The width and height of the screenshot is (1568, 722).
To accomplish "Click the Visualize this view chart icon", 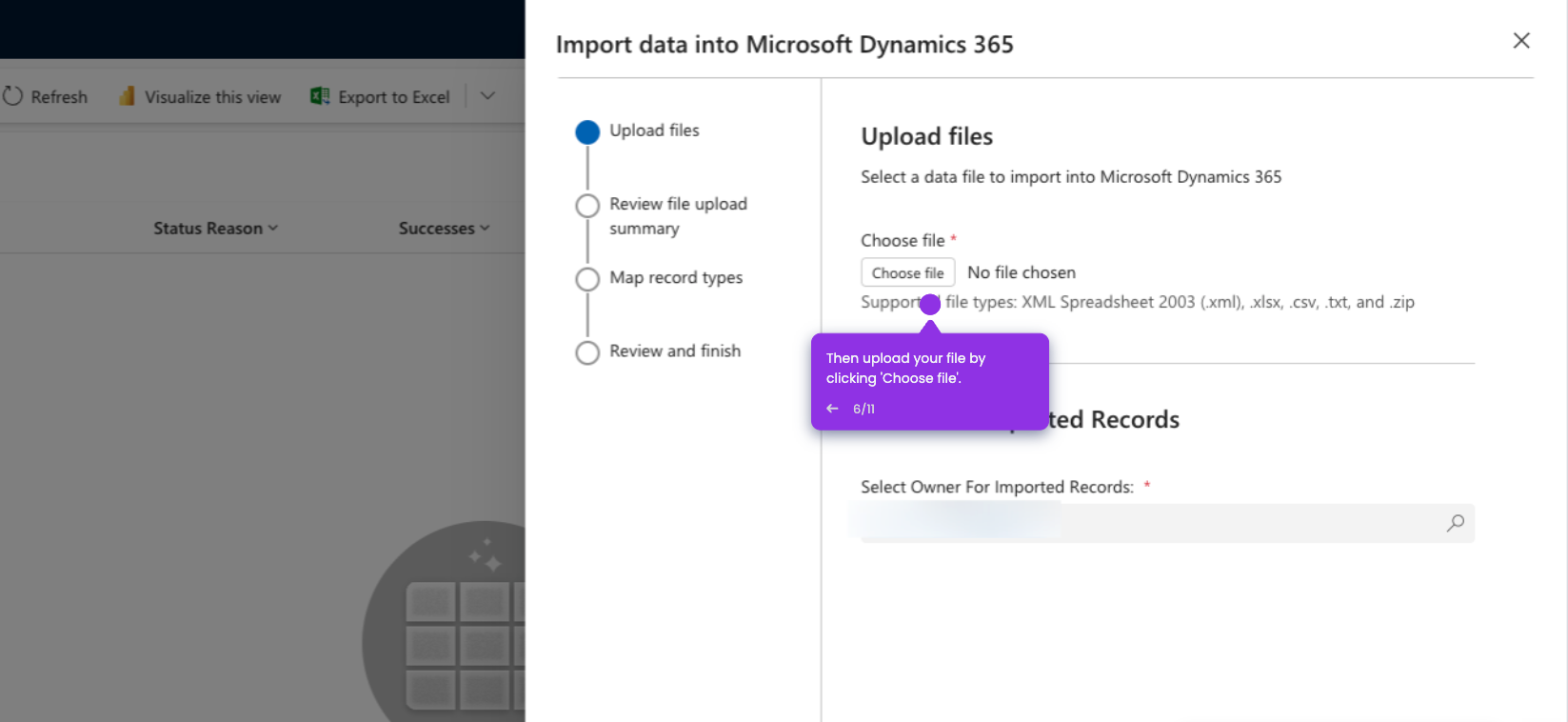I will (127, 96).
